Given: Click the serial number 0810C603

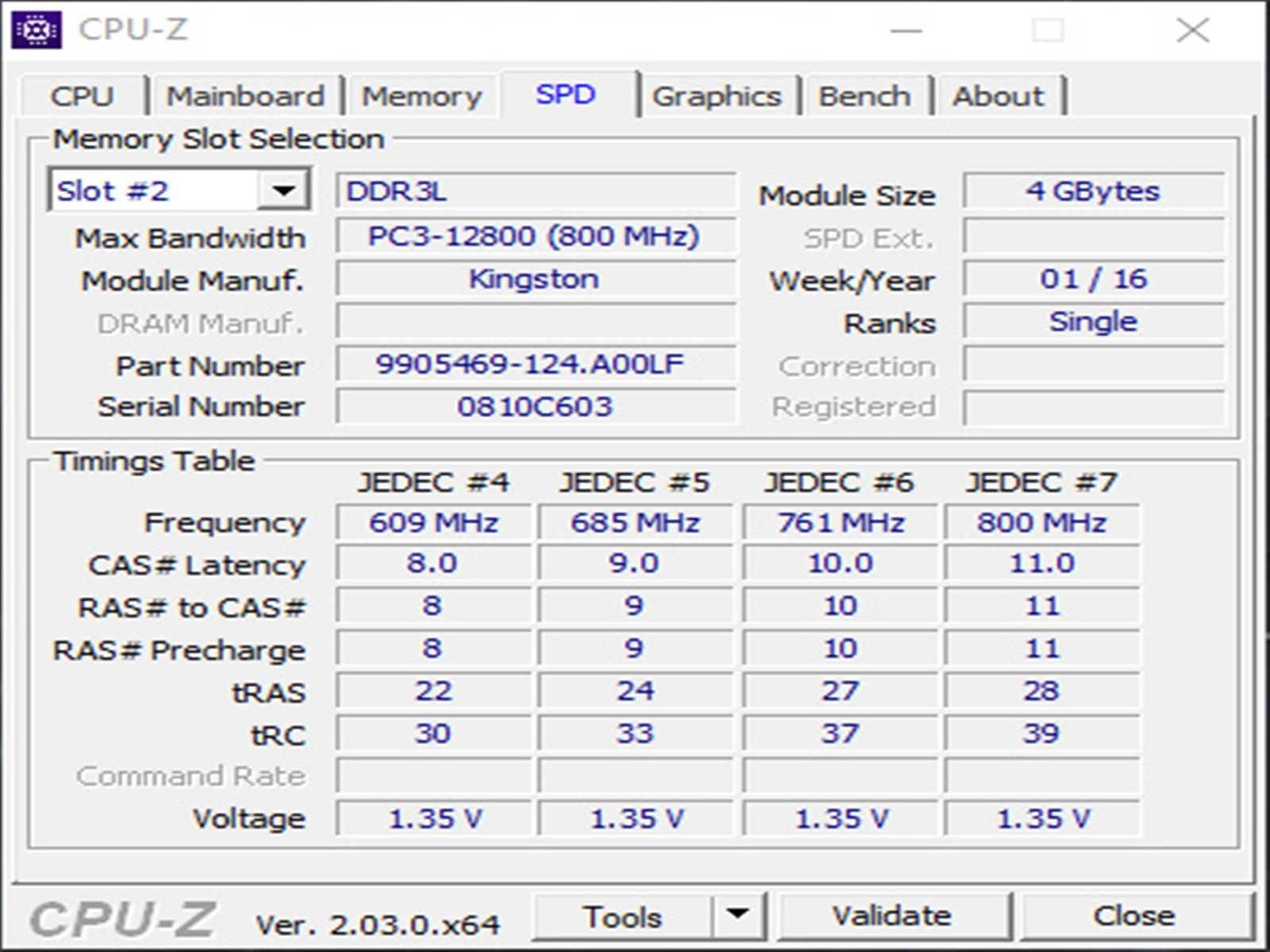Looking at the screenshot, I should [x=535, y=406].
